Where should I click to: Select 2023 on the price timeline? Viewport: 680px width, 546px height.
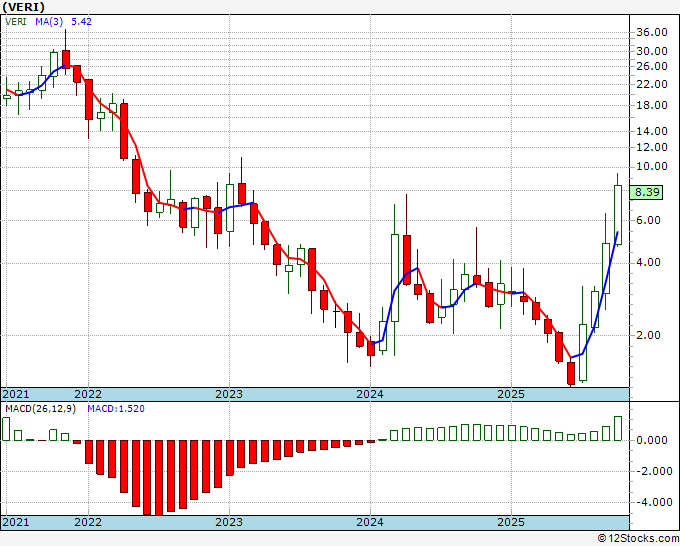229,394
